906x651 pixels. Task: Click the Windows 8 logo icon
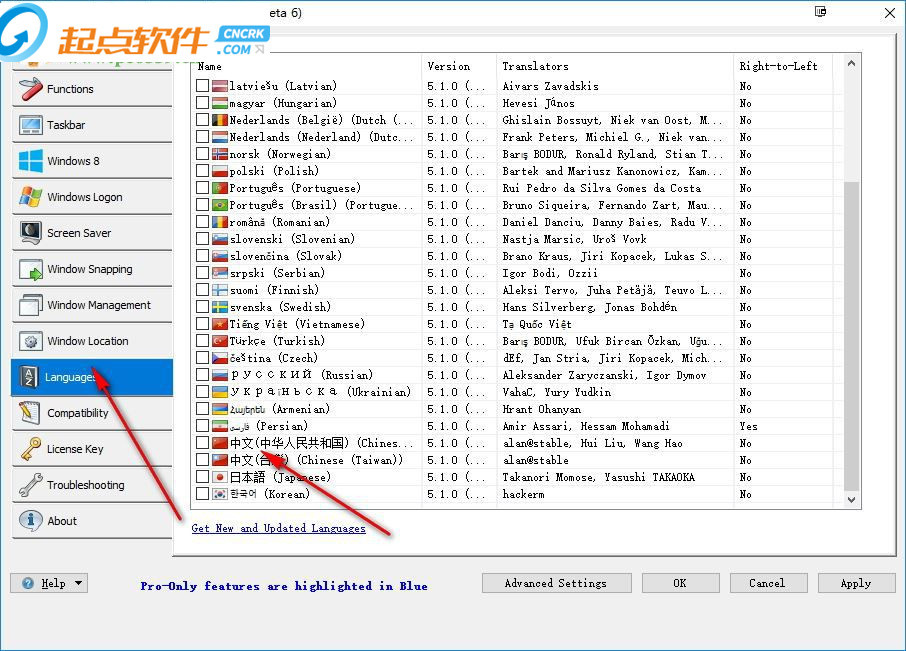click(30, 161)
